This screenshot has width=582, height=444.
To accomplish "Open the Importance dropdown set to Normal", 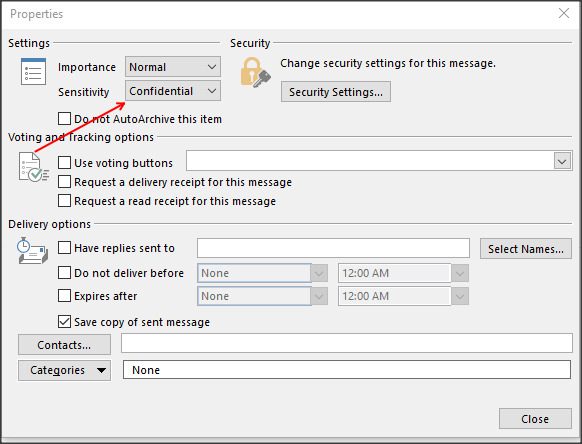I will [173, 67].
